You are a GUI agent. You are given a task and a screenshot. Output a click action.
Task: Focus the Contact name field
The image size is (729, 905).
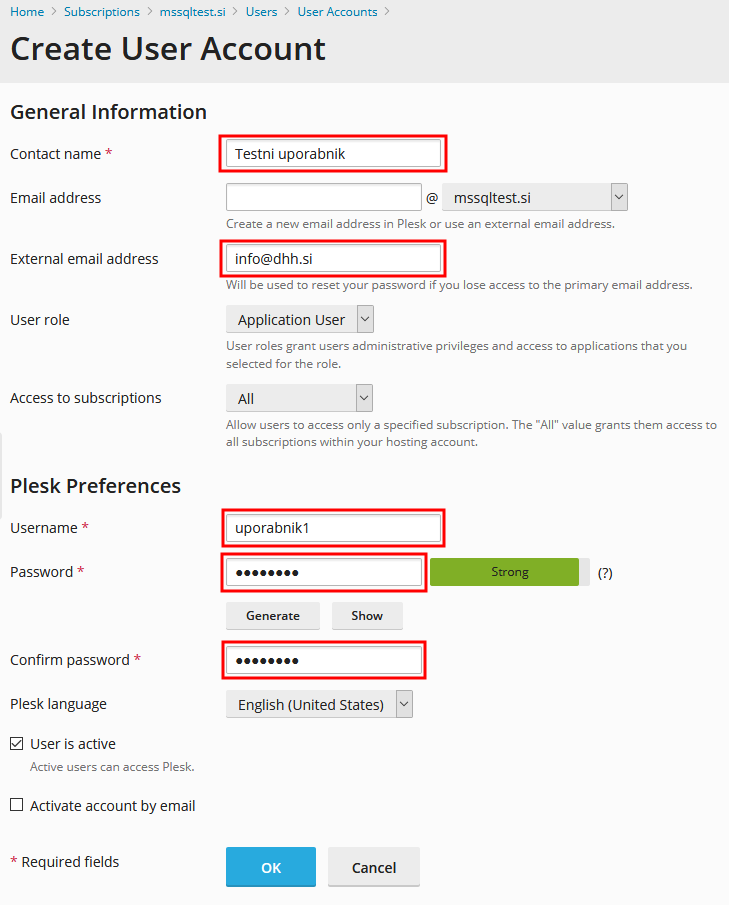(x=332, y=154)
